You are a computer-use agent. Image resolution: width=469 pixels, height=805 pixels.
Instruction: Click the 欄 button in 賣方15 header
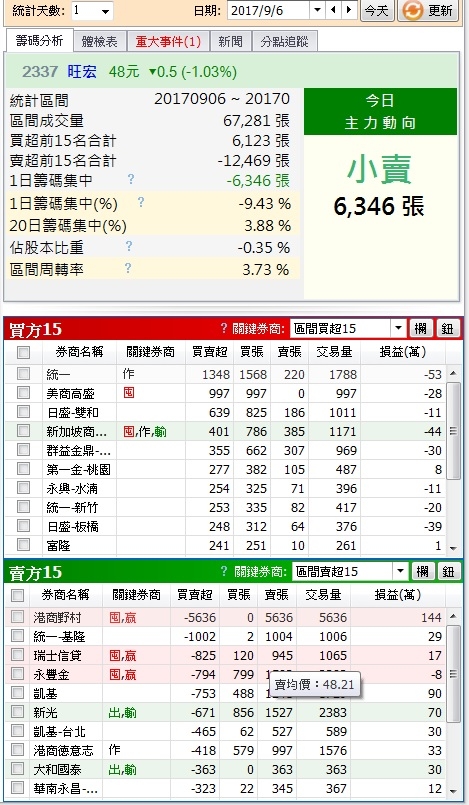click(x=423, y=571)
